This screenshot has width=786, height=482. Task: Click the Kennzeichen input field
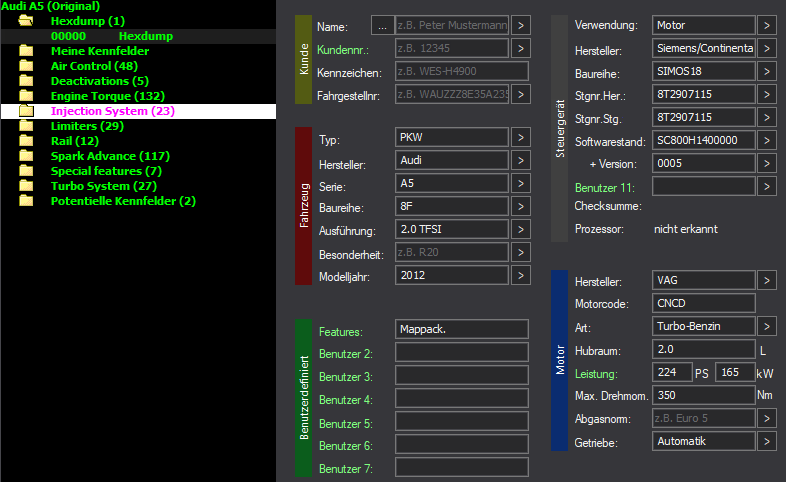click(x=462, y=71)
